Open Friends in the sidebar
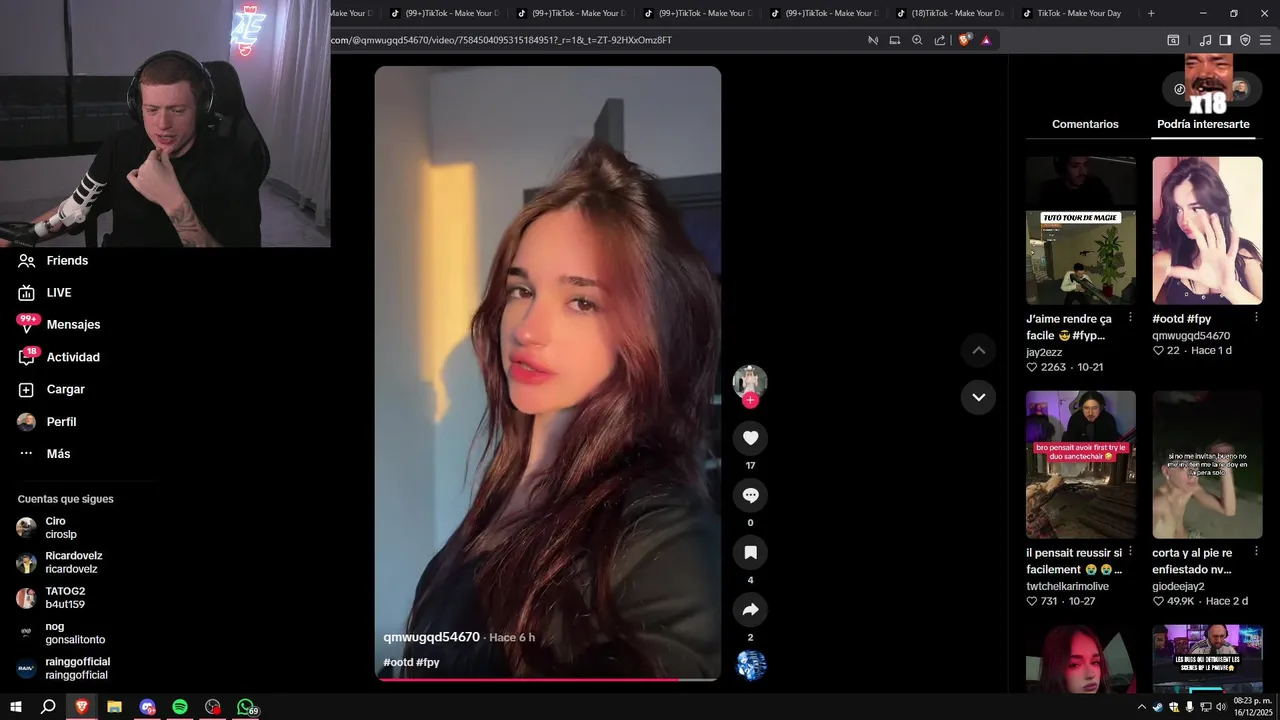The height and width of the screenshot is (720, 1280). [x=67, y=260]
